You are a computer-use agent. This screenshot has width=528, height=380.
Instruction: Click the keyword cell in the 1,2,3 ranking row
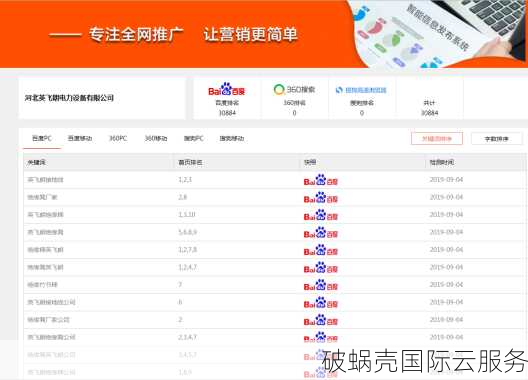[x=45, y=180]
